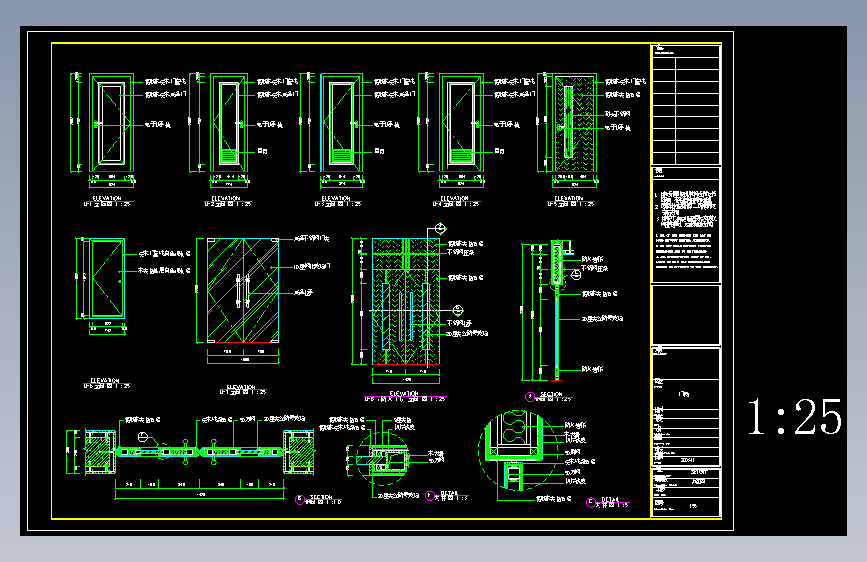Click the DF1 ELEVATION title label
Screen dimensions: 867x562
[107, 201]
